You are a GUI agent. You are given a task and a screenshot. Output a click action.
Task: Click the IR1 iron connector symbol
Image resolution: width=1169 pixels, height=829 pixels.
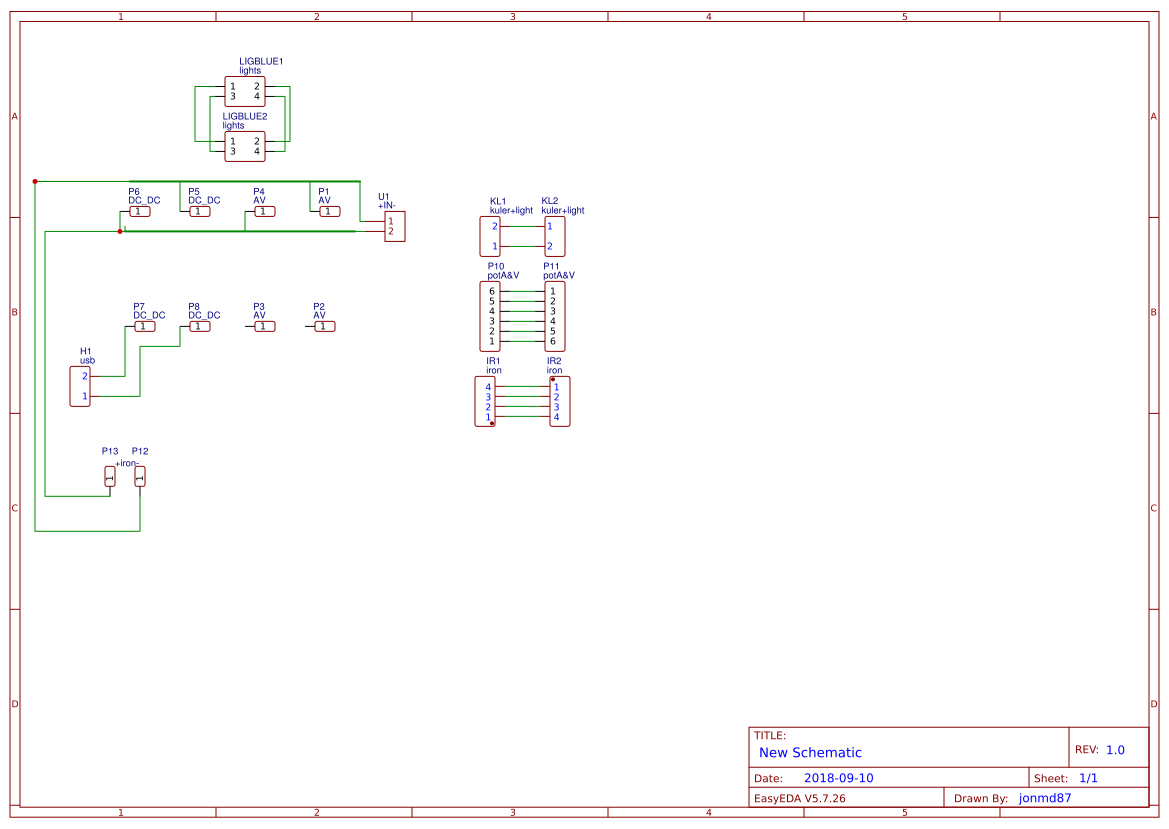pos(484,399)
